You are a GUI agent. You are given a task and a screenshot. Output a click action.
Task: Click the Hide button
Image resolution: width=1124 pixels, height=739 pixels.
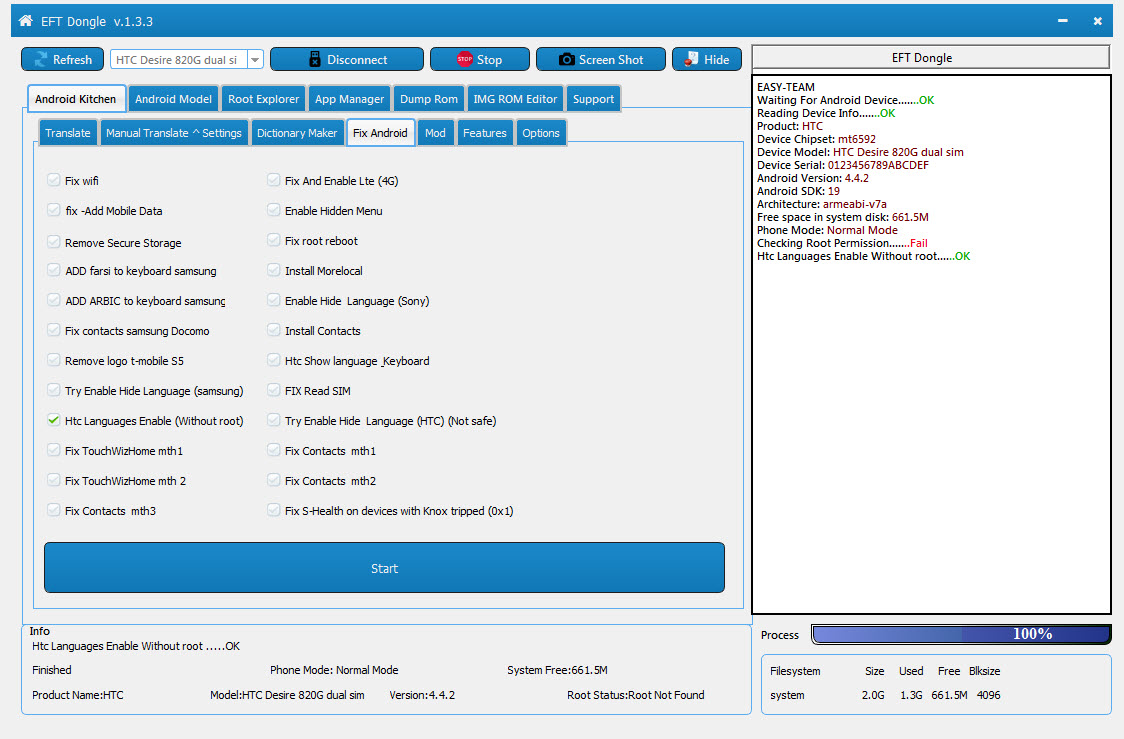click(707, 59)
